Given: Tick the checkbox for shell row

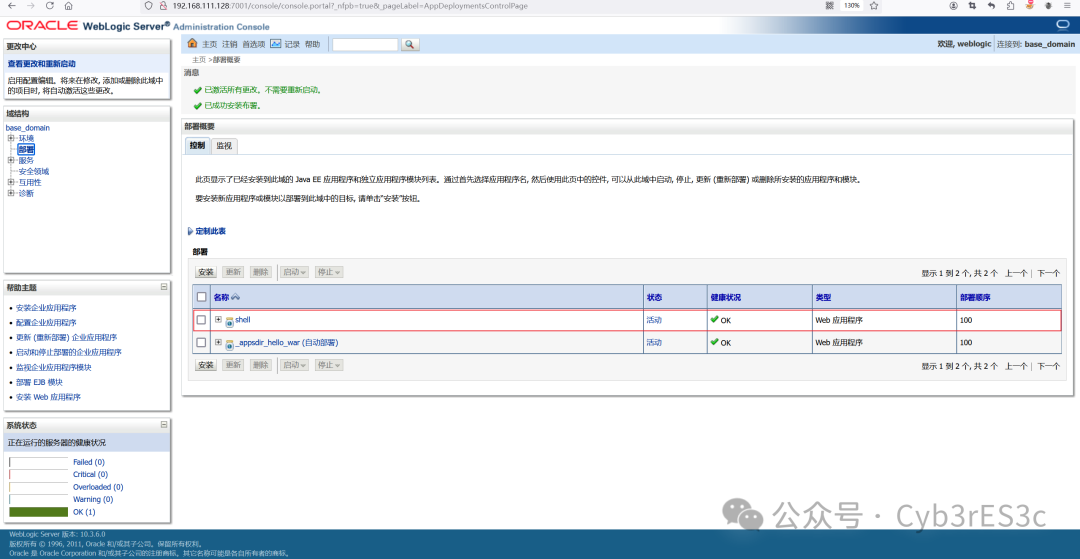Looking at the screenshot, I should tap(202, 320).
